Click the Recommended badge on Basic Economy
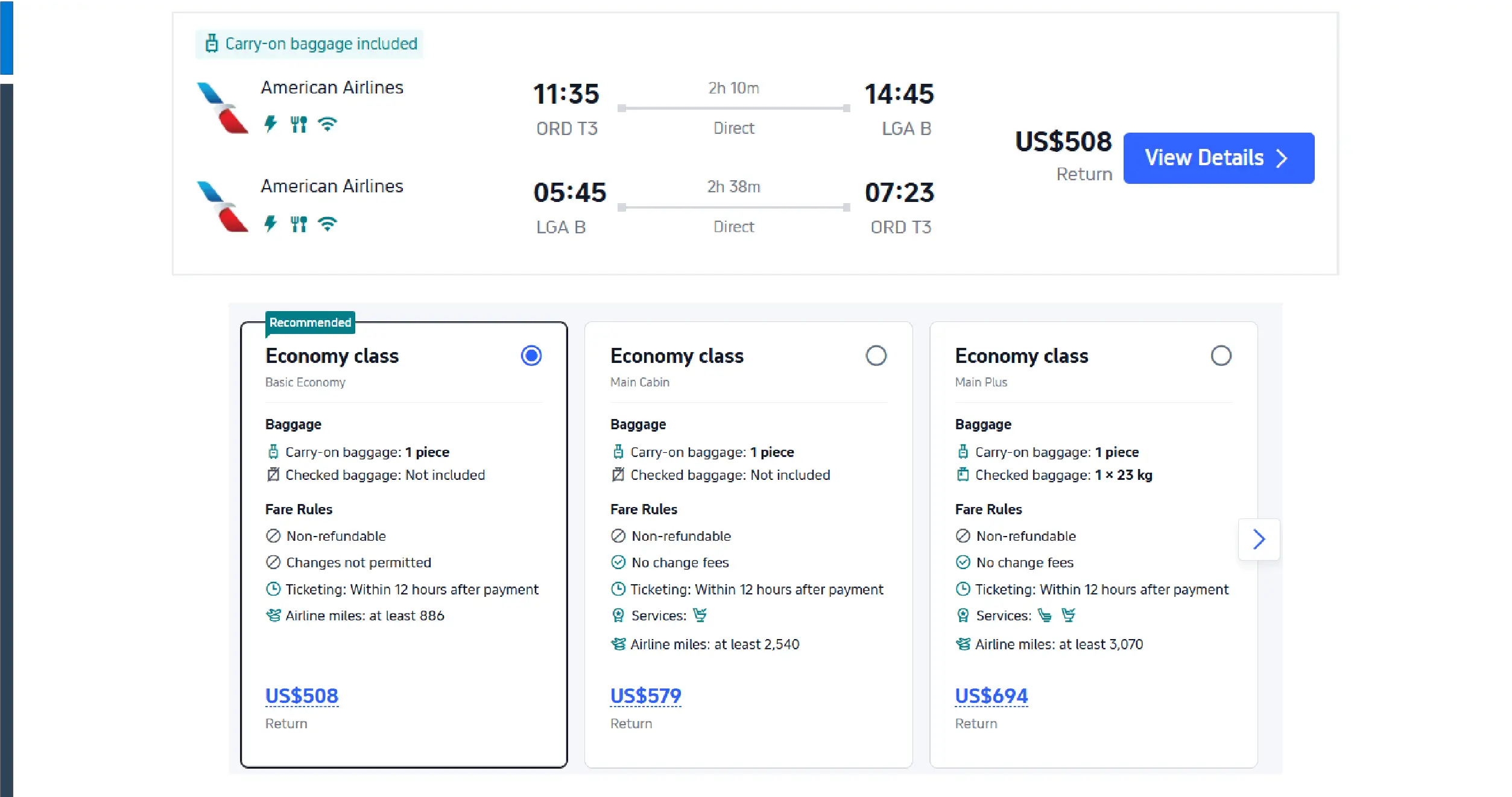 click(x=310, y=323)
